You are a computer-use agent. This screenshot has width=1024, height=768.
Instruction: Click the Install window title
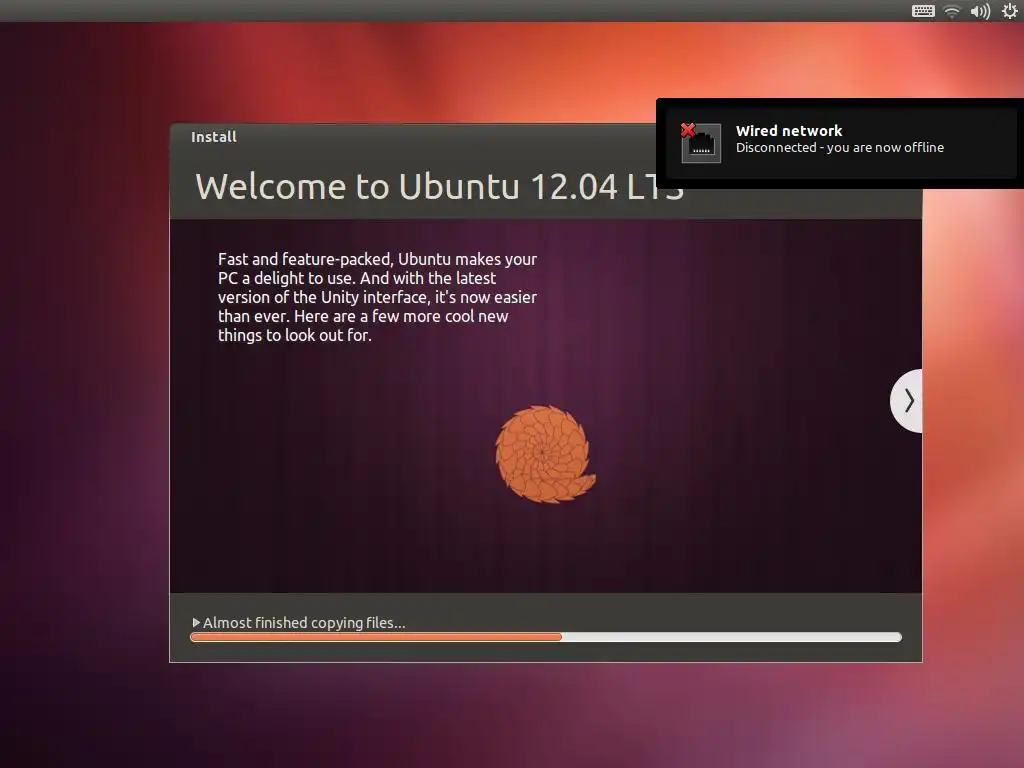click(x=214, y=137)
